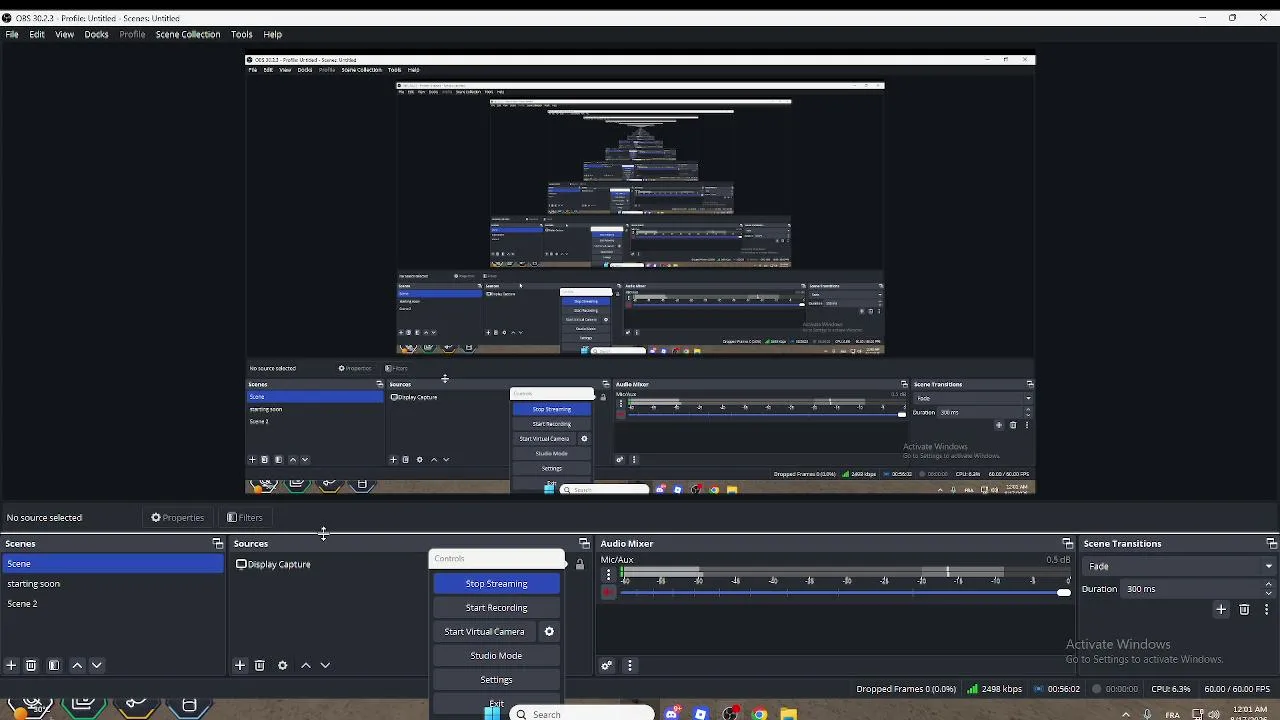Open the Scene Collection menu

pos(188,34)
